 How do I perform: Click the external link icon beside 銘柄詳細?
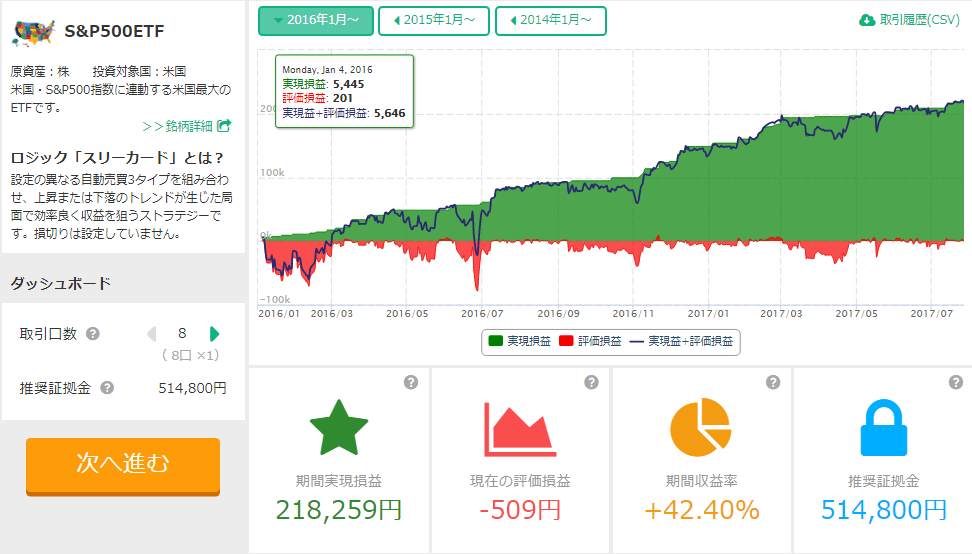224,126
